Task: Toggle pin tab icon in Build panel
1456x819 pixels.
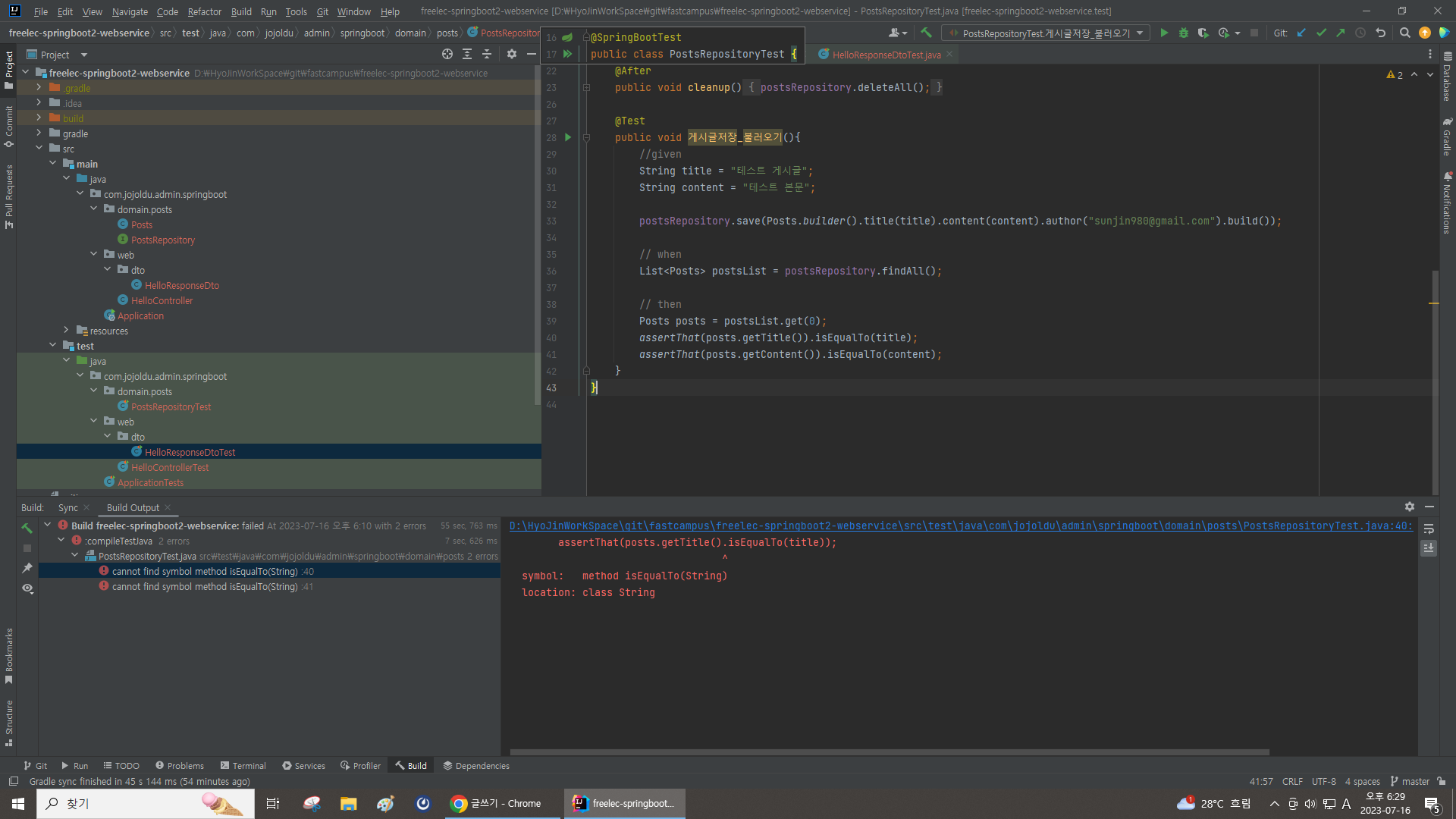Action: point(27,568)
